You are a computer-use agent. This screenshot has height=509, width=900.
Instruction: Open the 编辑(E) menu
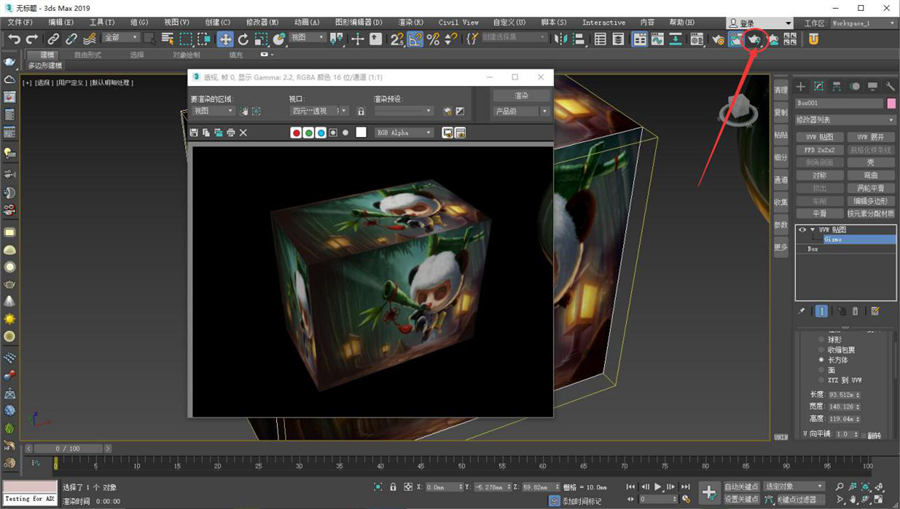[x=61, y=22]
